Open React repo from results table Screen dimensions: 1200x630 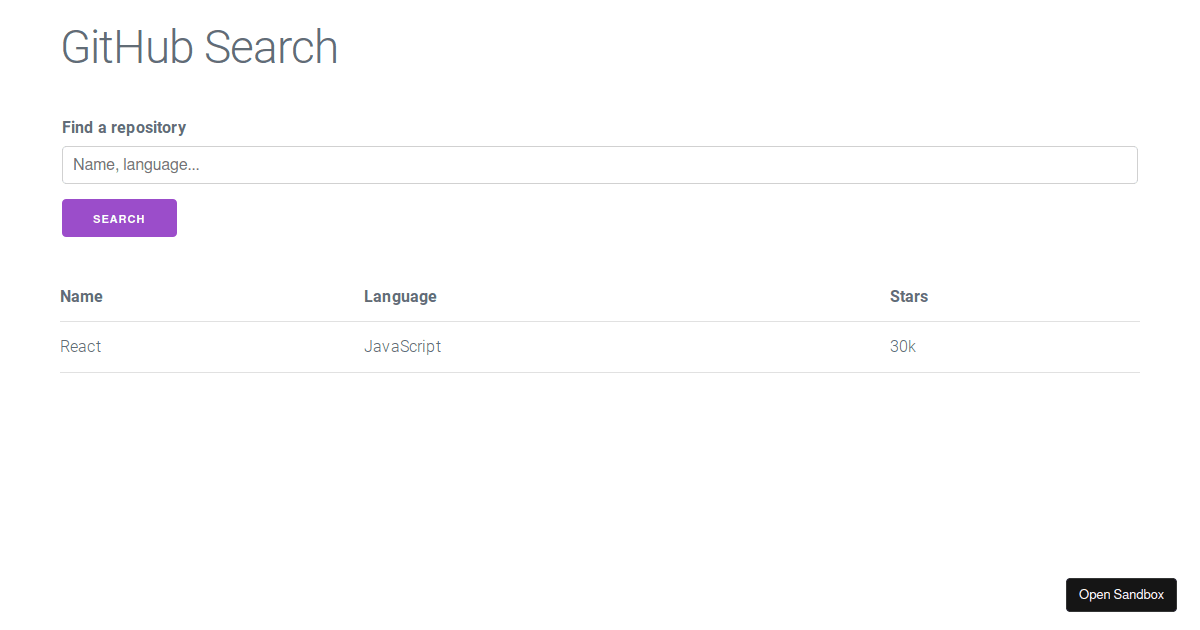click(80, 346)
